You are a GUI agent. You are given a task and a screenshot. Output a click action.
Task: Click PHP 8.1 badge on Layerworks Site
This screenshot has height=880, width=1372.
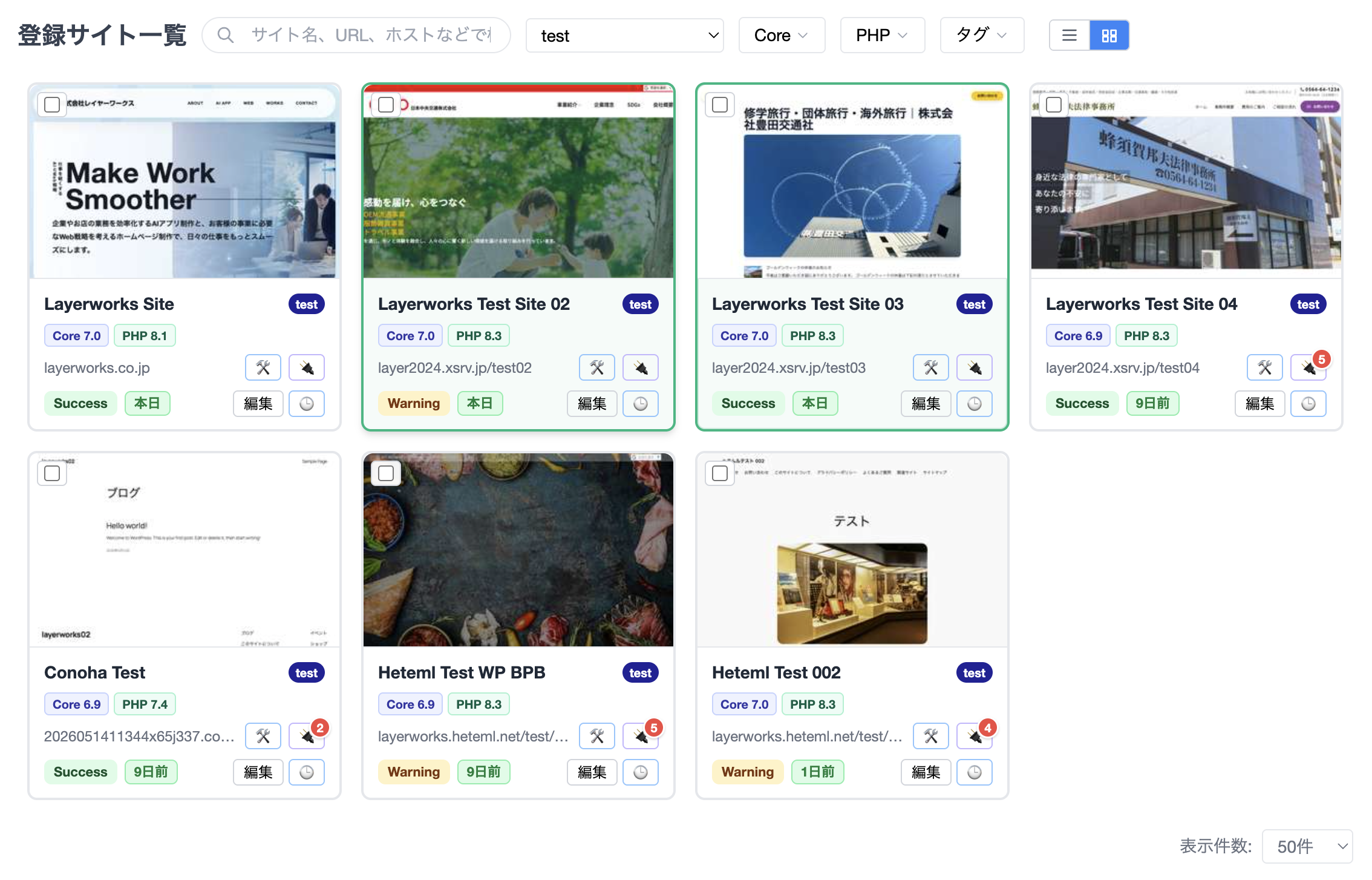(x=145, y=336)
